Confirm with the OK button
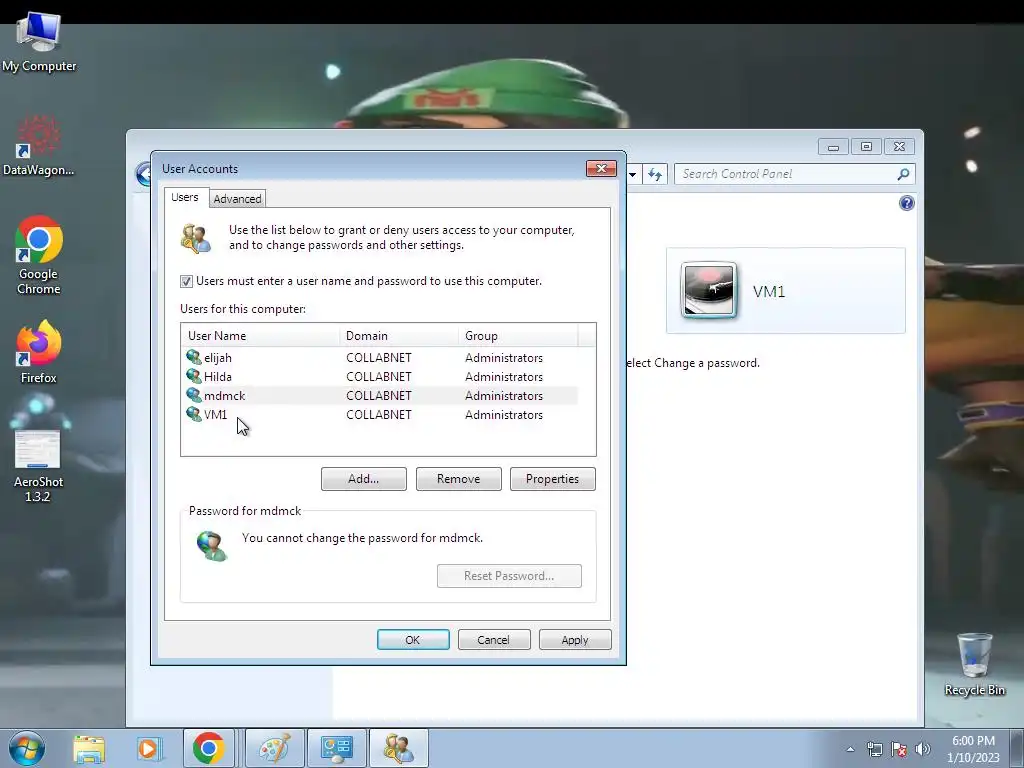The image size is (1024, 768). (x=413, y=640)
